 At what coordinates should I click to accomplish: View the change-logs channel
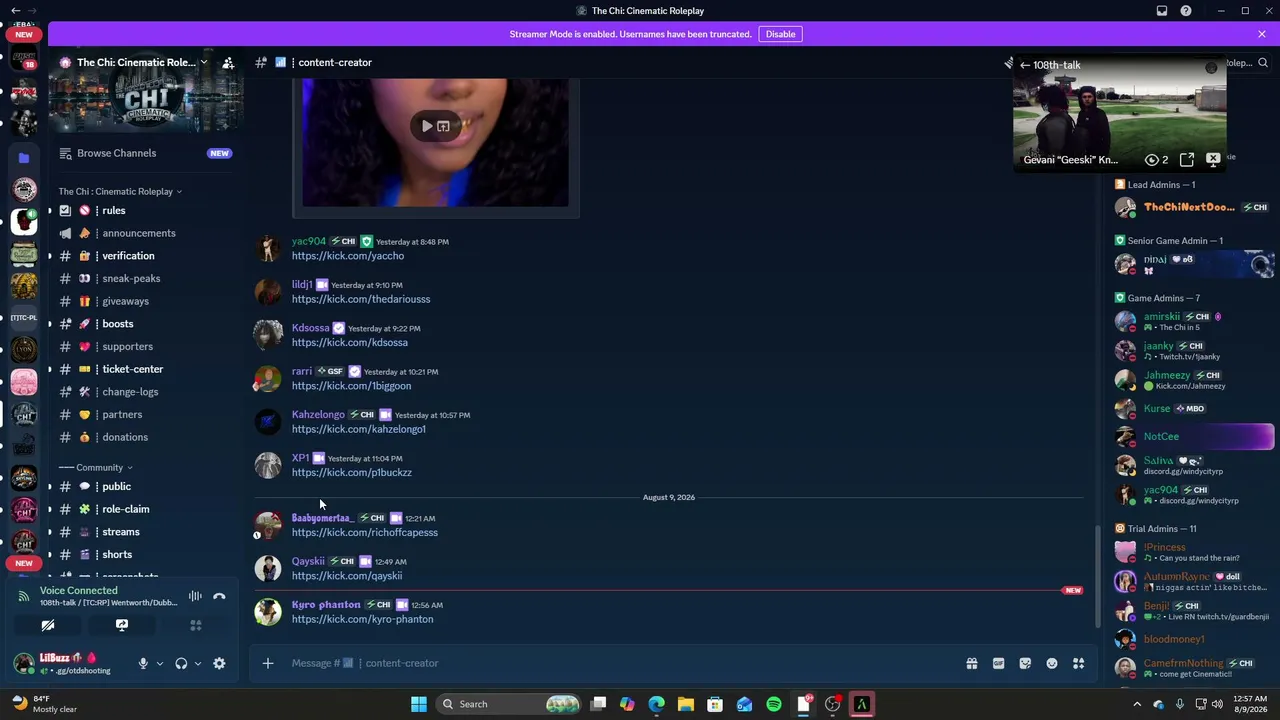coord(145,392)
